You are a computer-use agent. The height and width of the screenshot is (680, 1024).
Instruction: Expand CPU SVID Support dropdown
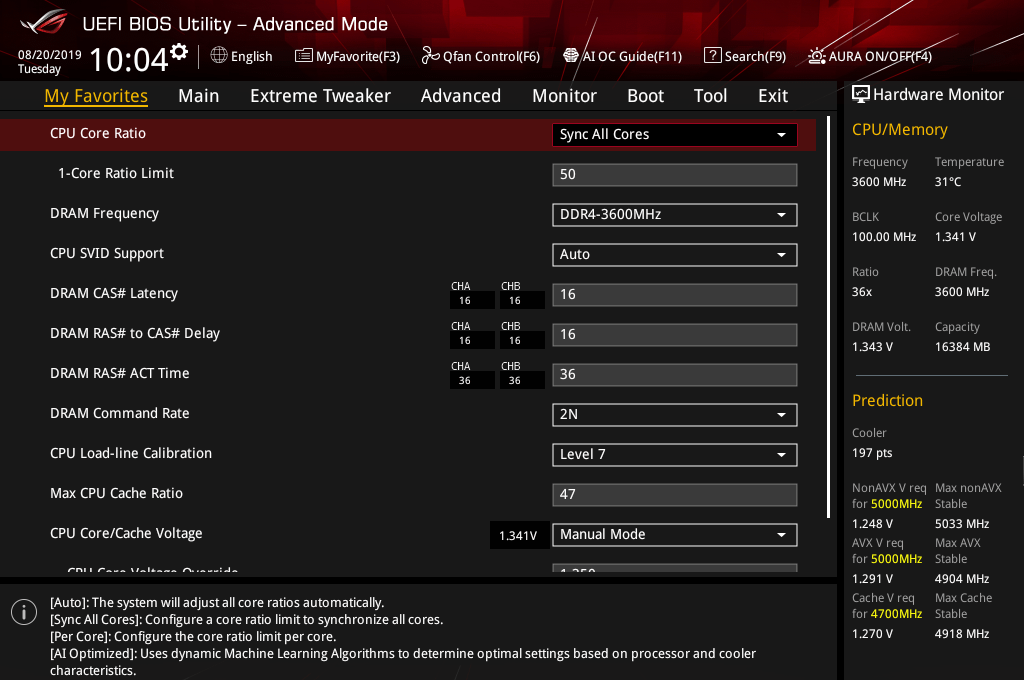(675, 255)
